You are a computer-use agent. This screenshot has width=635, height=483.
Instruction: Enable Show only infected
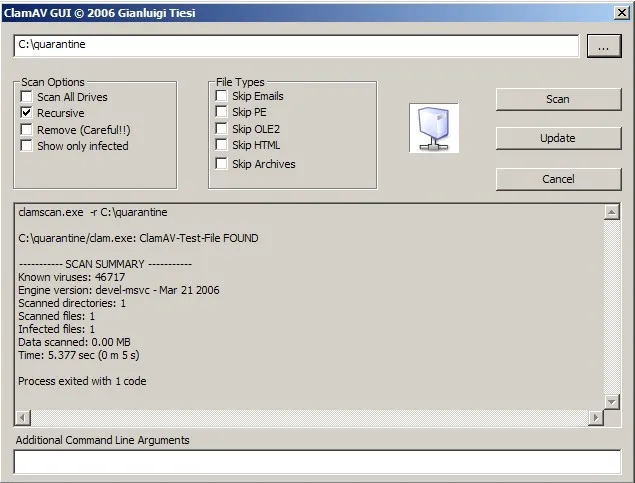point(26,145)
